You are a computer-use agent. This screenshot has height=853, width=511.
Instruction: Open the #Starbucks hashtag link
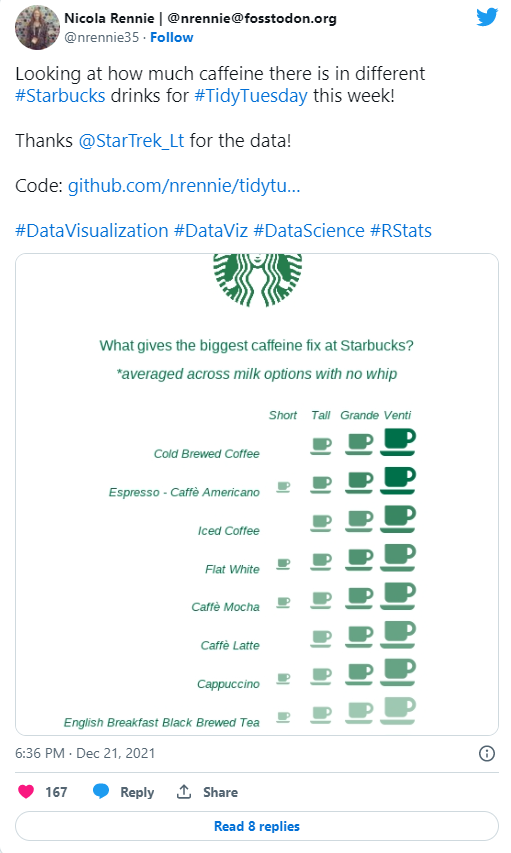(x=60, y=96)
